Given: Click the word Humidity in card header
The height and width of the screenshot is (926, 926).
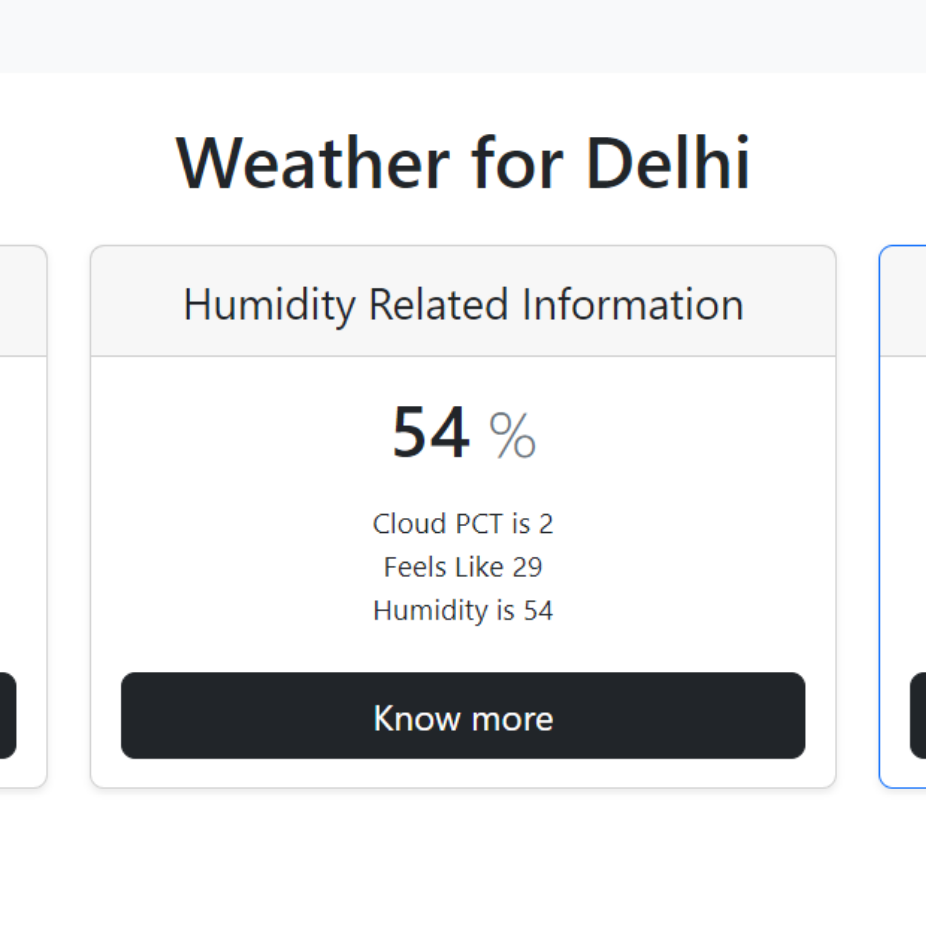Looking at the screenshot, I should (268, 304).
